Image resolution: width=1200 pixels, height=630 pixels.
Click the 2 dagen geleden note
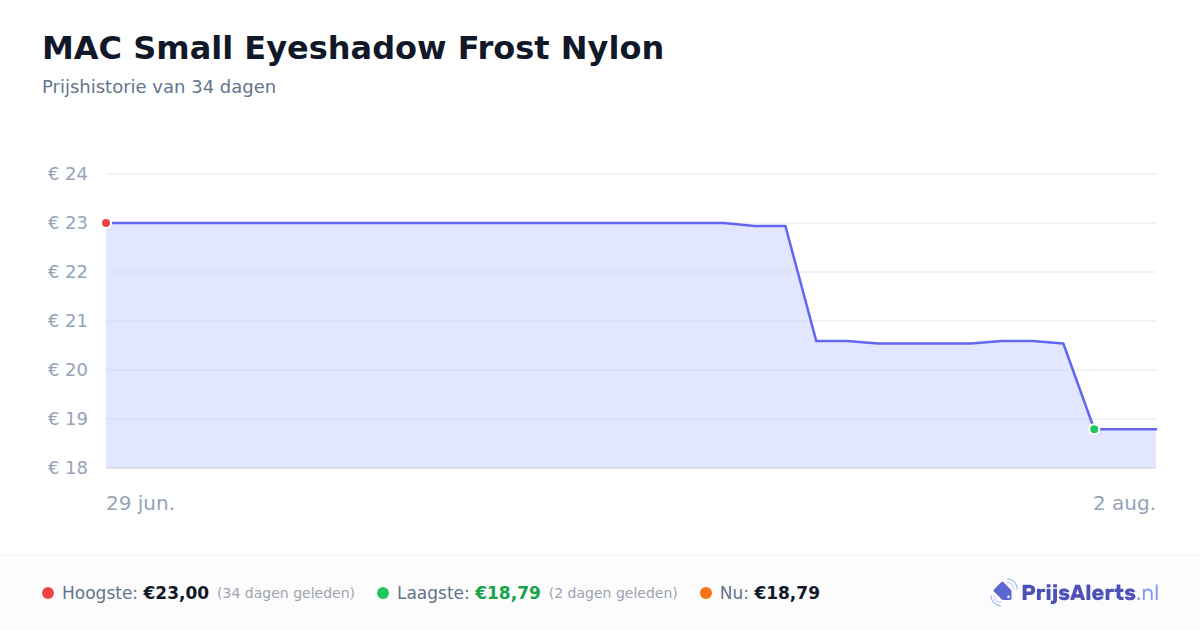click(613, 593)
